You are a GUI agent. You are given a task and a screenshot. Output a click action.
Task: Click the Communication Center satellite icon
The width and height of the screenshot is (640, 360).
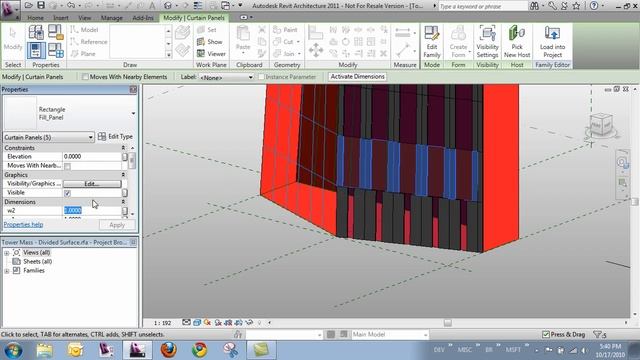coord(564,6)
